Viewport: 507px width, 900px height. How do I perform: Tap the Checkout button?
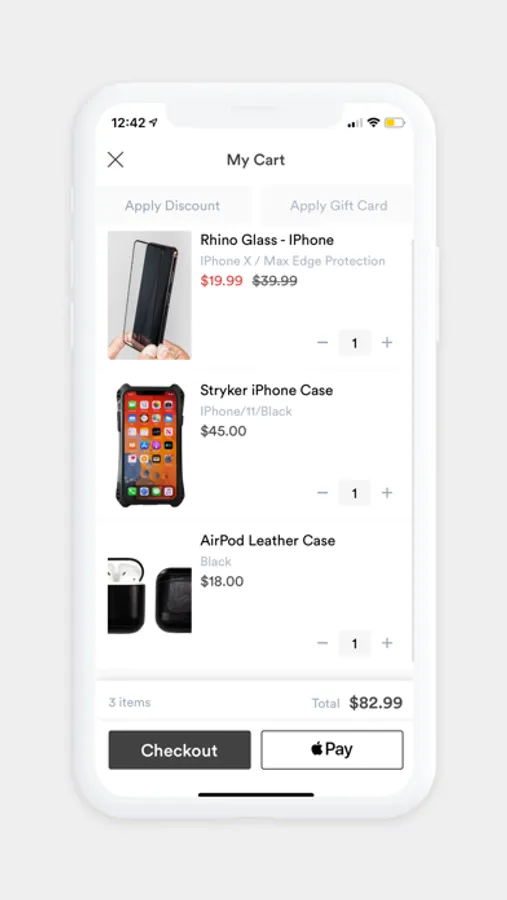pos(180,750)
